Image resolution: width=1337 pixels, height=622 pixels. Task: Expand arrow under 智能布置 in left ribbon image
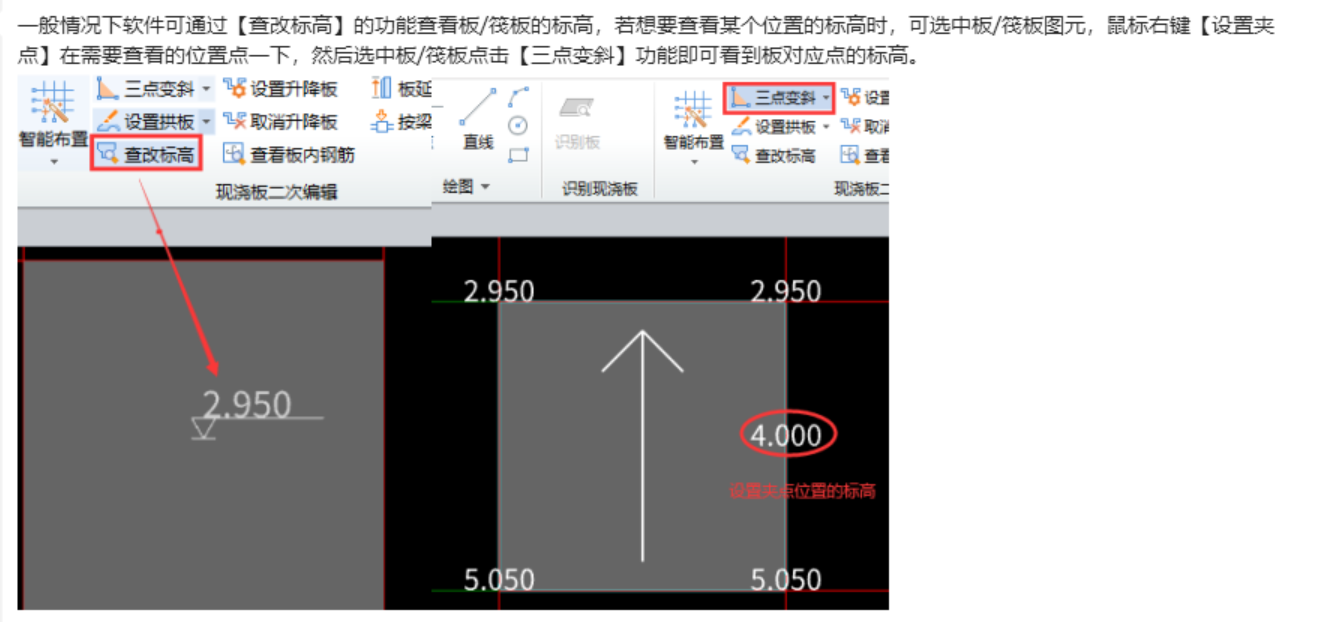pyautogui.click(x=53, y=160)
